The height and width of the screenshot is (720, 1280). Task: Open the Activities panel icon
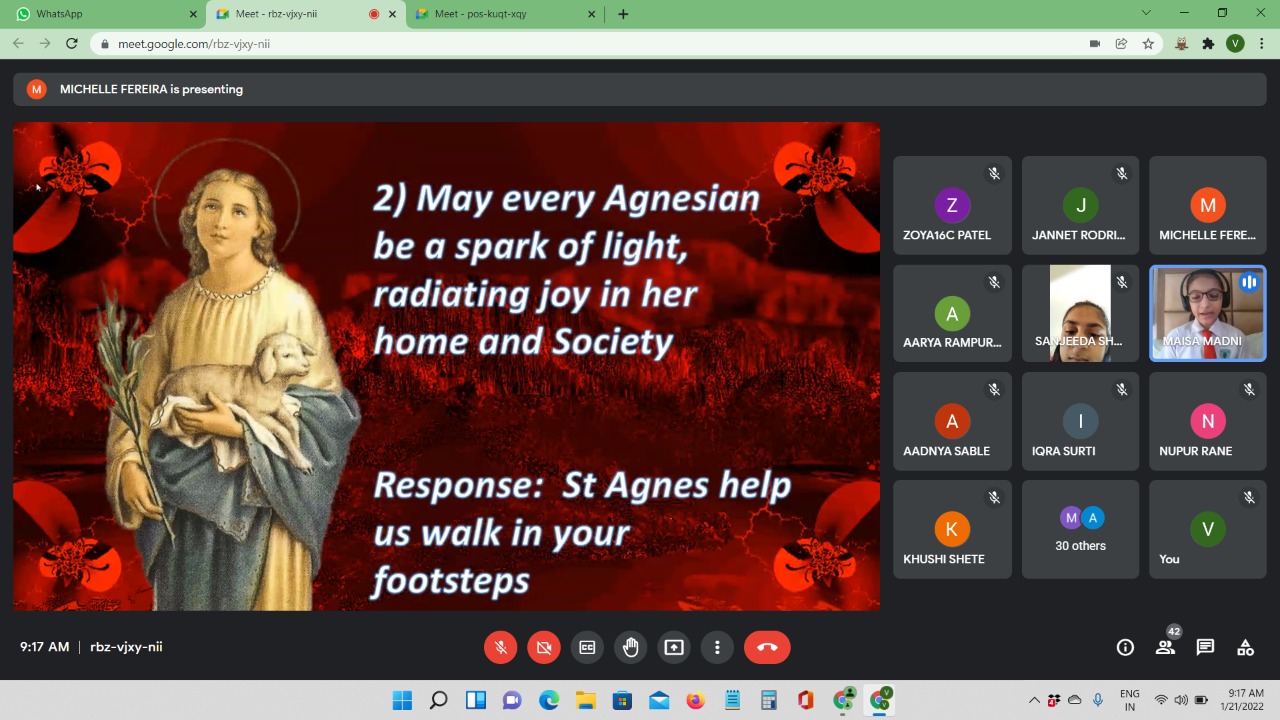[x=1245, y=647]
